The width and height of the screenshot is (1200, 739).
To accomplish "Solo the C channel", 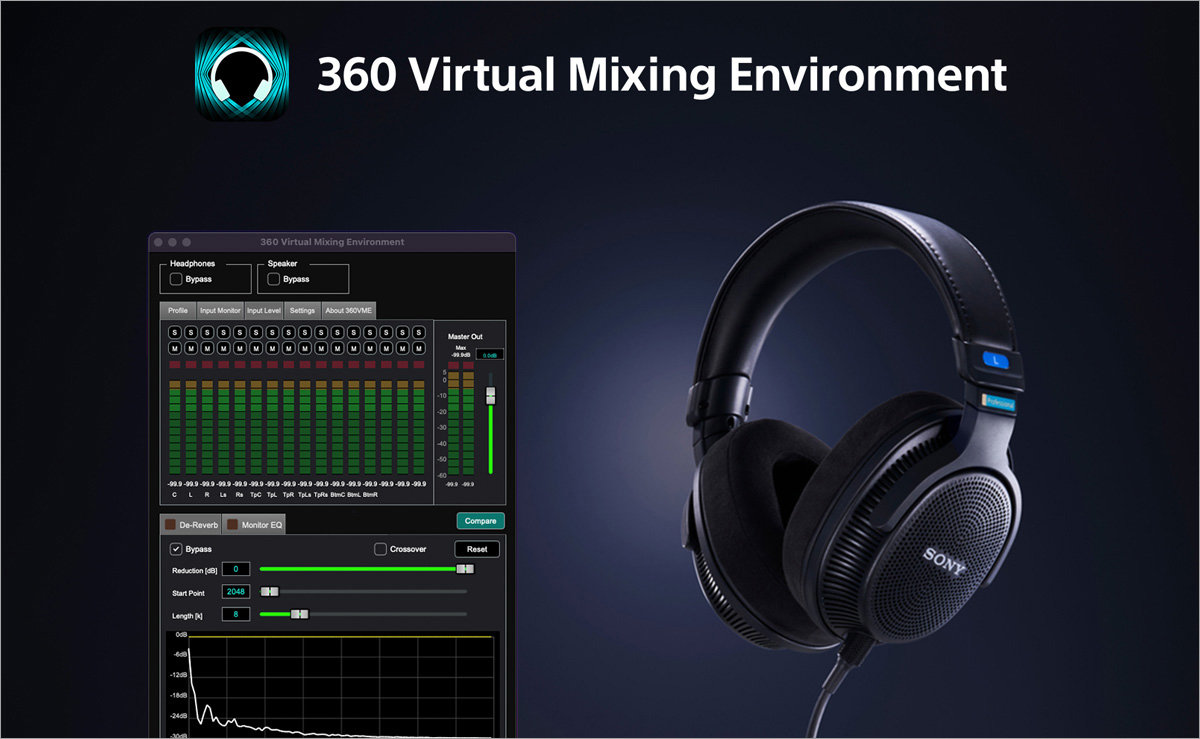I will coord(175,332).
